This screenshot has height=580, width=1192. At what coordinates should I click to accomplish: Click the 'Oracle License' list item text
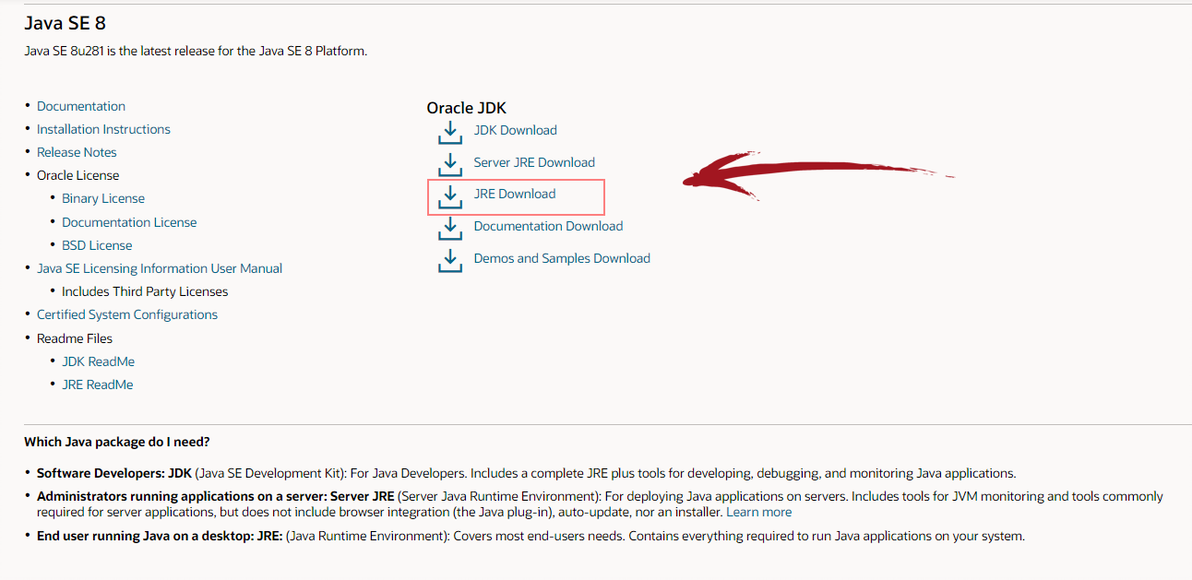point(78,176)
